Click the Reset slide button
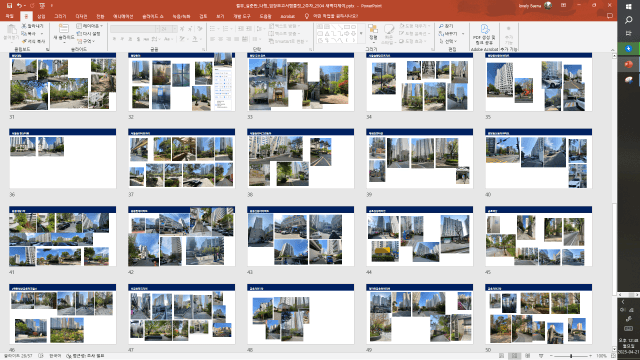Image resolution: width=640 pixels, height=360 pixels. pyautogui.click(x=88, y=33)
